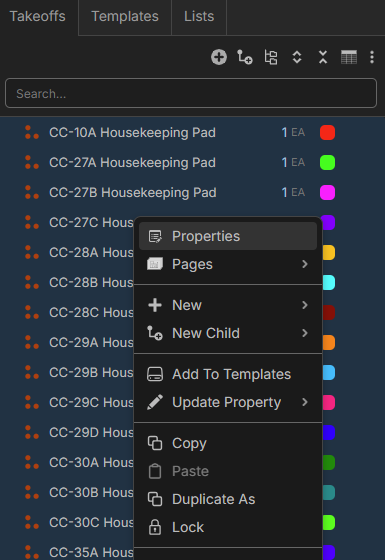385x560 pixels.
Task: Click the folder tree toolbar icon
Action: pos(271,57)
